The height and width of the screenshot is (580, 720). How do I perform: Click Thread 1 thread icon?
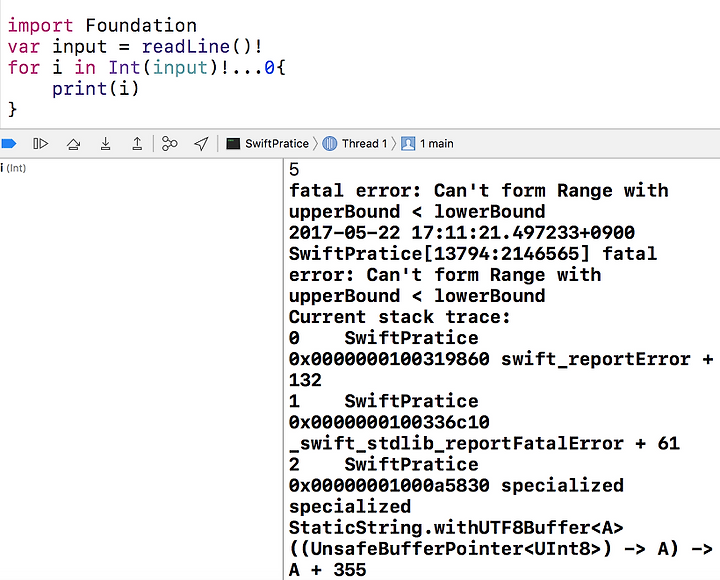pos(330,144)
